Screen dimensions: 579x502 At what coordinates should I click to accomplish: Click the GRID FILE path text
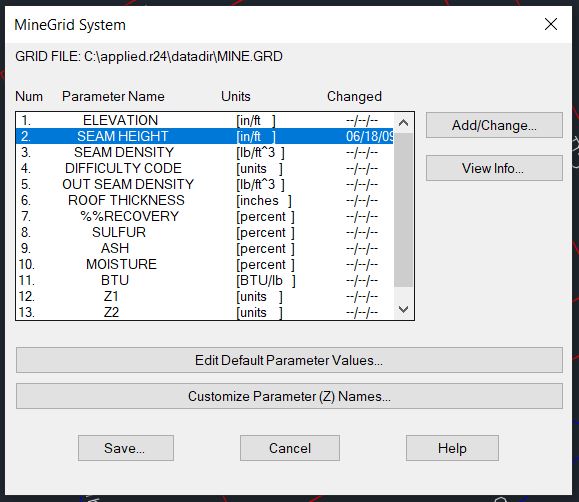(x=149, y=57)
